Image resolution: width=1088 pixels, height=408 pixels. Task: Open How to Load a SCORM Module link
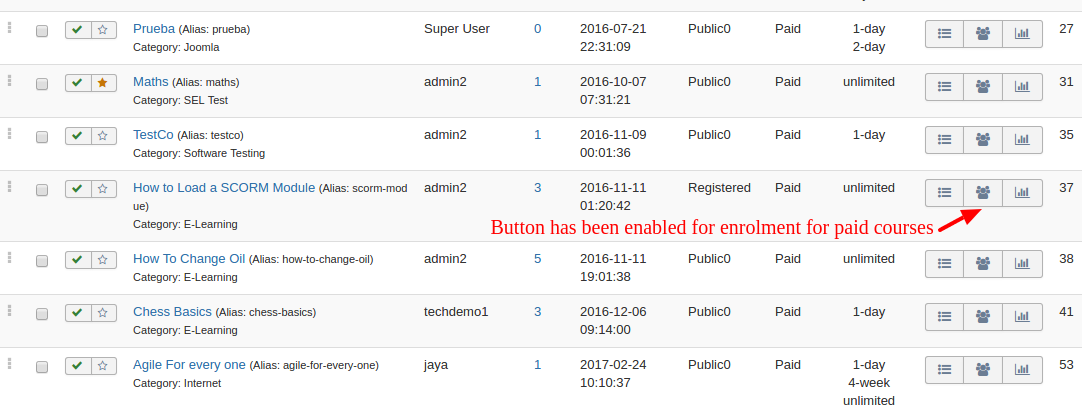(x=224, y=187)
